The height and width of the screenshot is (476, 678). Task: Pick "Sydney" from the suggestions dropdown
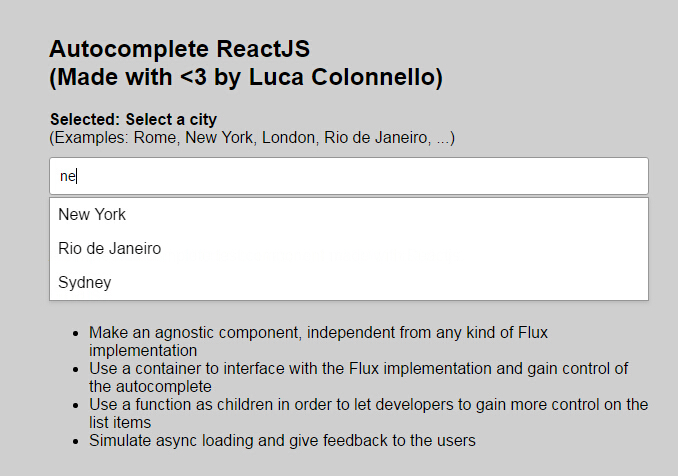point(85,282)
